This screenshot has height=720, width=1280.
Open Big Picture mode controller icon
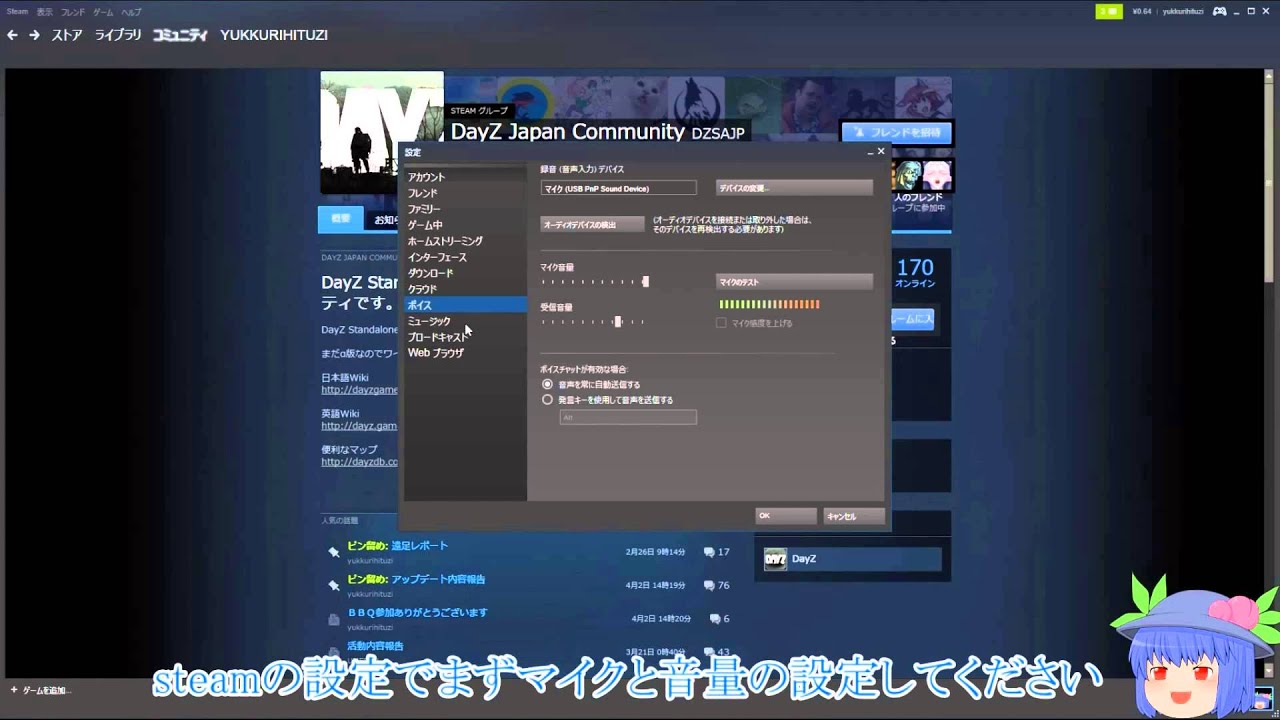pyautogui.click(x=1220, y=11)
